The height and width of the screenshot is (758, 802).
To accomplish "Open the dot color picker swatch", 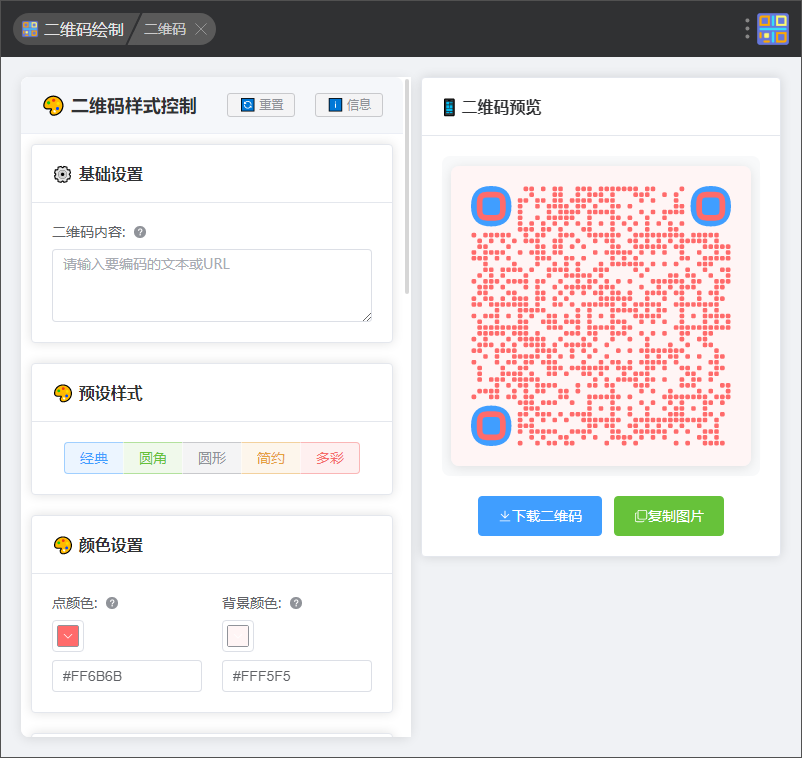I will click(68, 636).
